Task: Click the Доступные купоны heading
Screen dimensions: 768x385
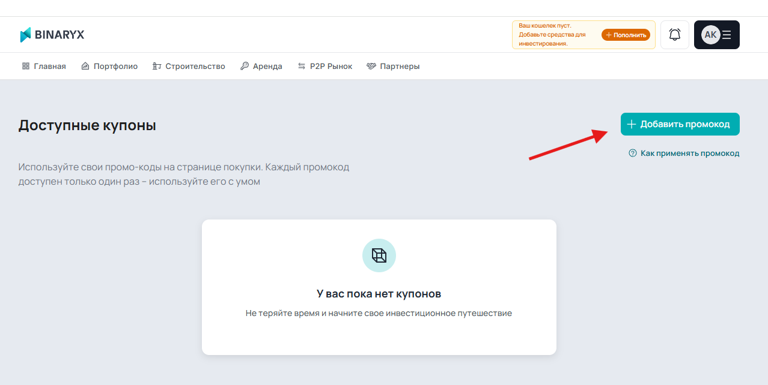Action: pos(87,125)
